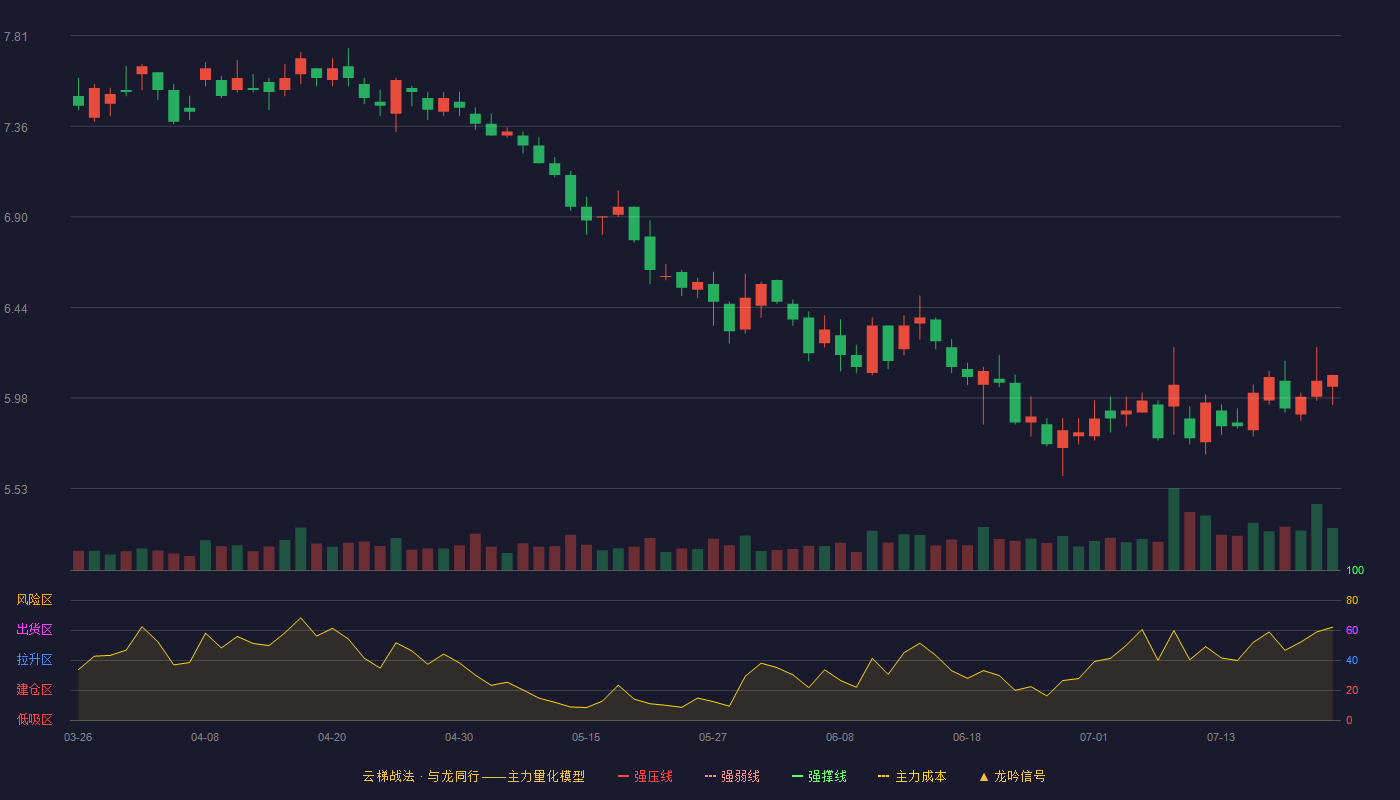Select the 6.90 price axis label

click(x=16, y=218)
